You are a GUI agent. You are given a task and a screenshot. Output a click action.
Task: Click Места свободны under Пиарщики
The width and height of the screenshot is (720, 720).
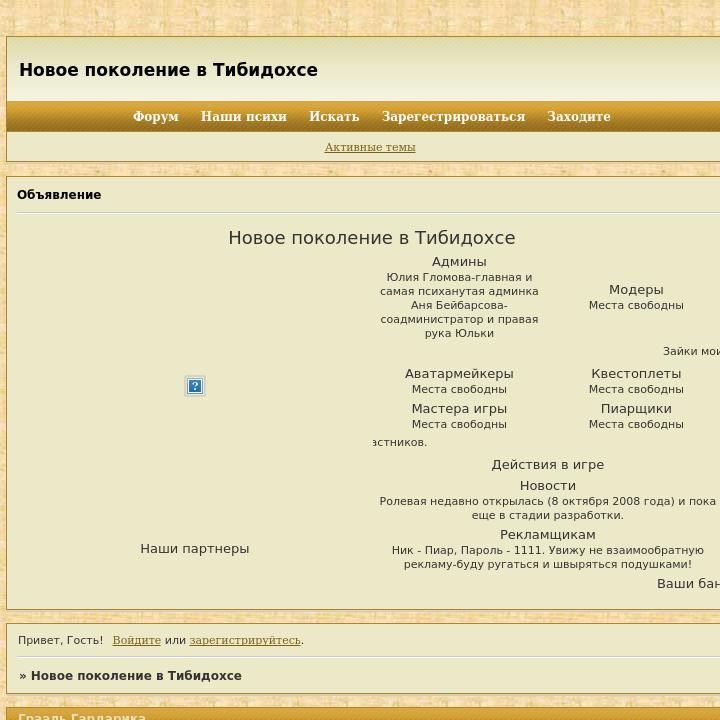(636, 424)
